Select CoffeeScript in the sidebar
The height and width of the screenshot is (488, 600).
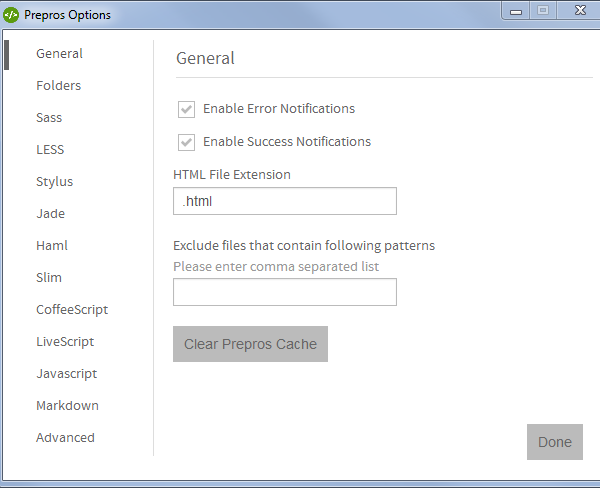tap(72, 310)
